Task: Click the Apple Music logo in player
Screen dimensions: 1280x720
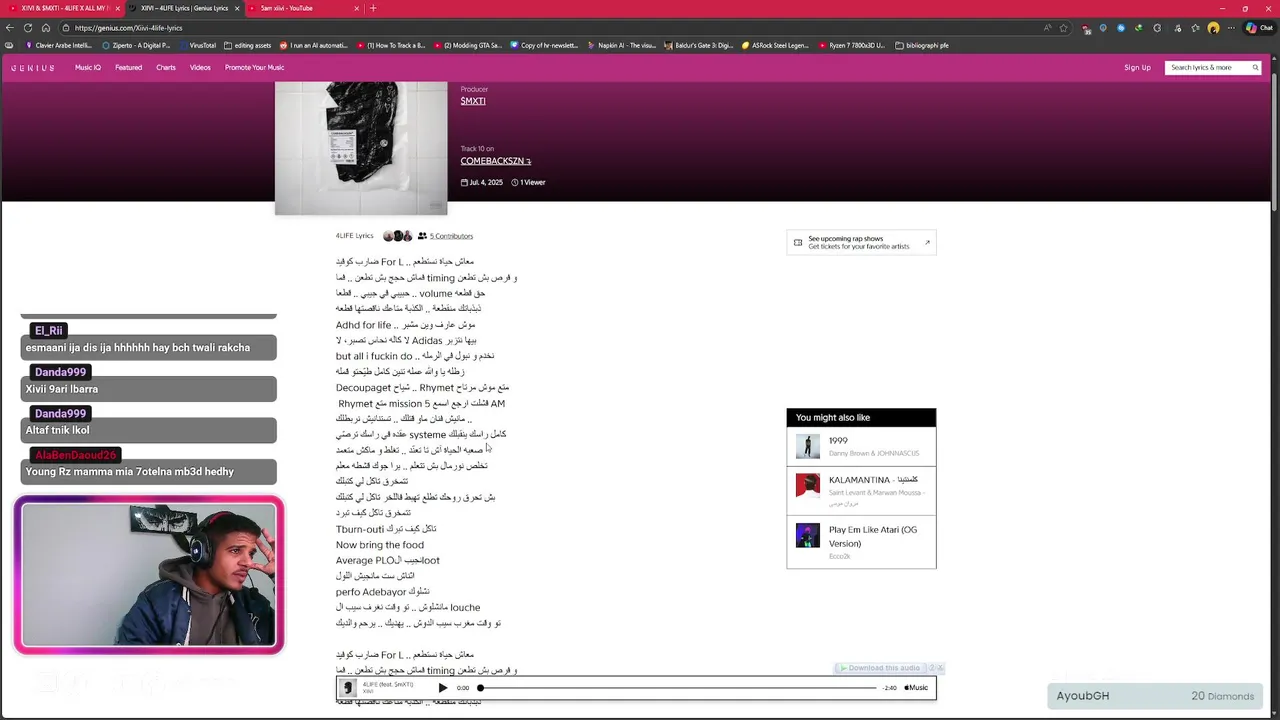Action: tap(916, 688)
